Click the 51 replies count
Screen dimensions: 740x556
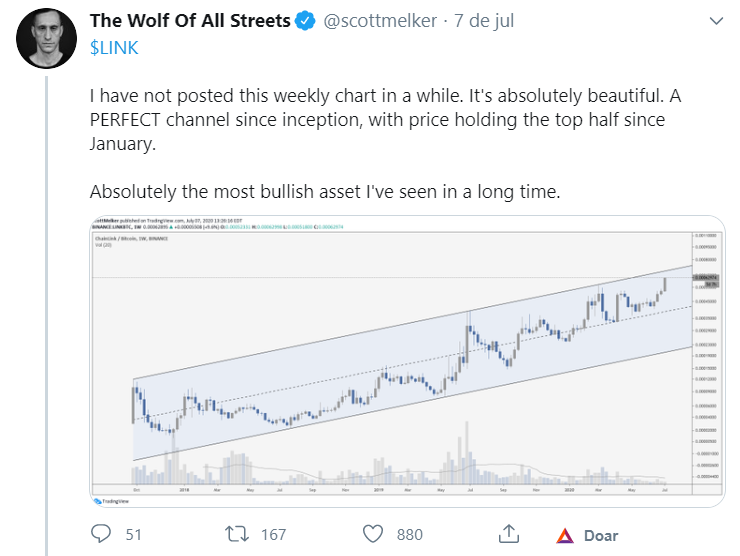(133, 535)
